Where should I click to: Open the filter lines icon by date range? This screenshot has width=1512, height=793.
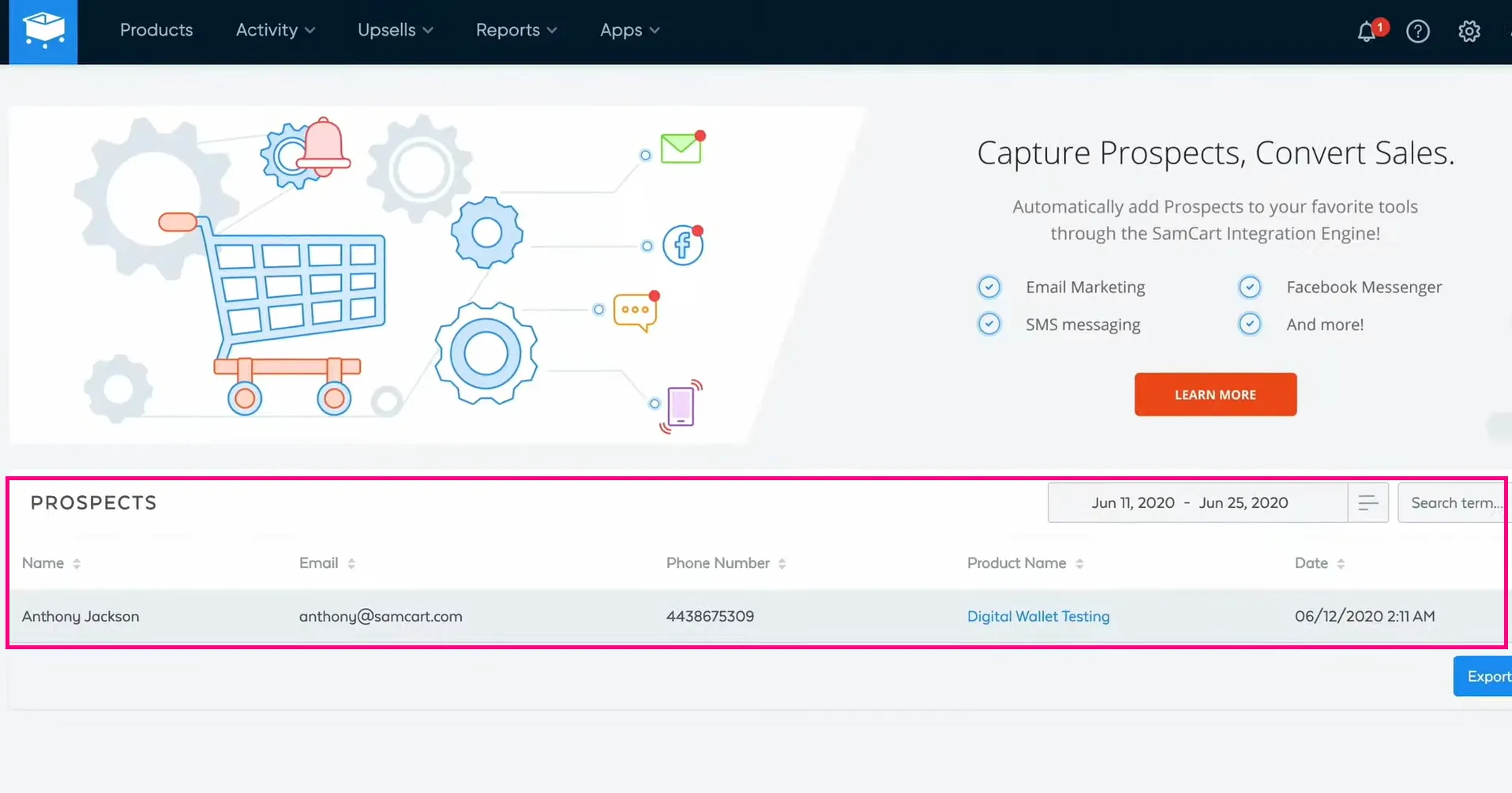pyautogui.click(x=1368, y=502)
